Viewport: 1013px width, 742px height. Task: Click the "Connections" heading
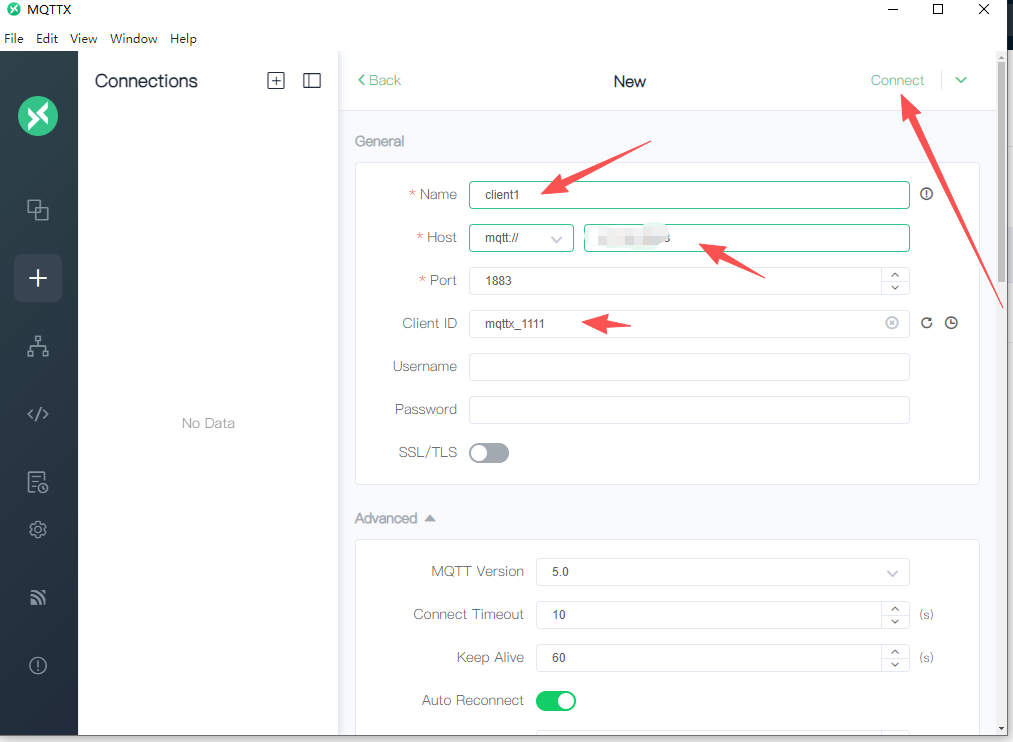[146, 81]
